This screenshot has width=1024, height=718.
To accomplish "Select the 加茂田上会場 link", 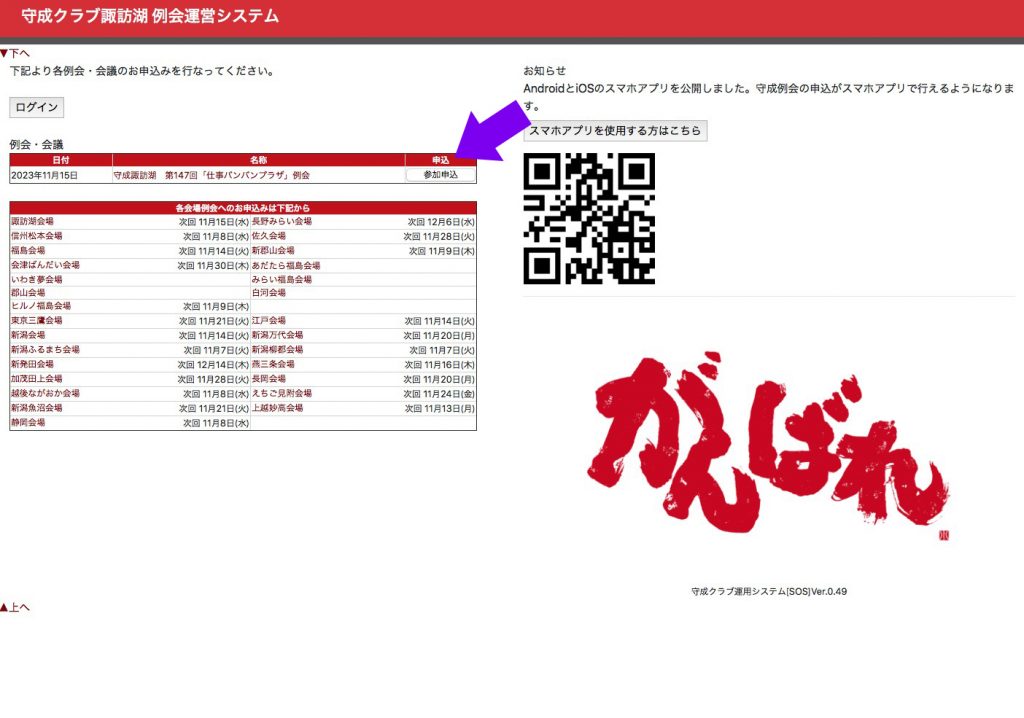I will (37, 379).
